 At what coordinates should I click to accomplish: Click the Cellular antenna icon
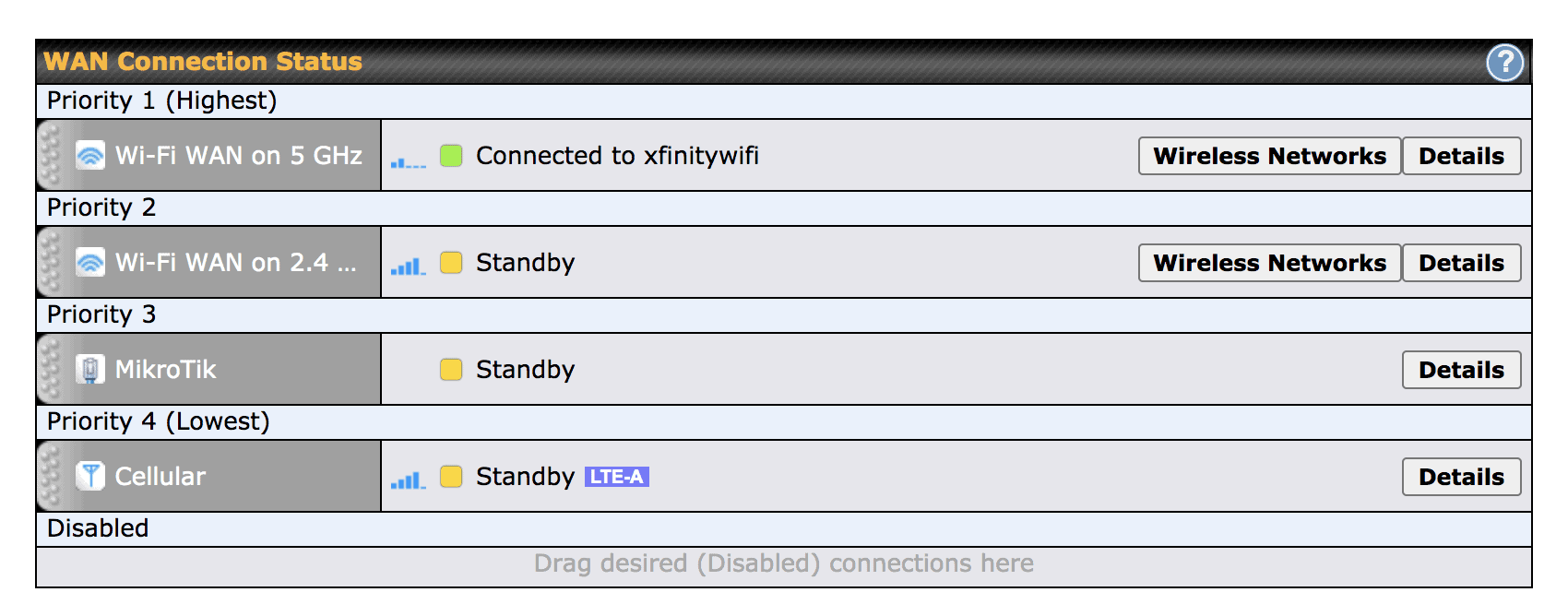90,476
